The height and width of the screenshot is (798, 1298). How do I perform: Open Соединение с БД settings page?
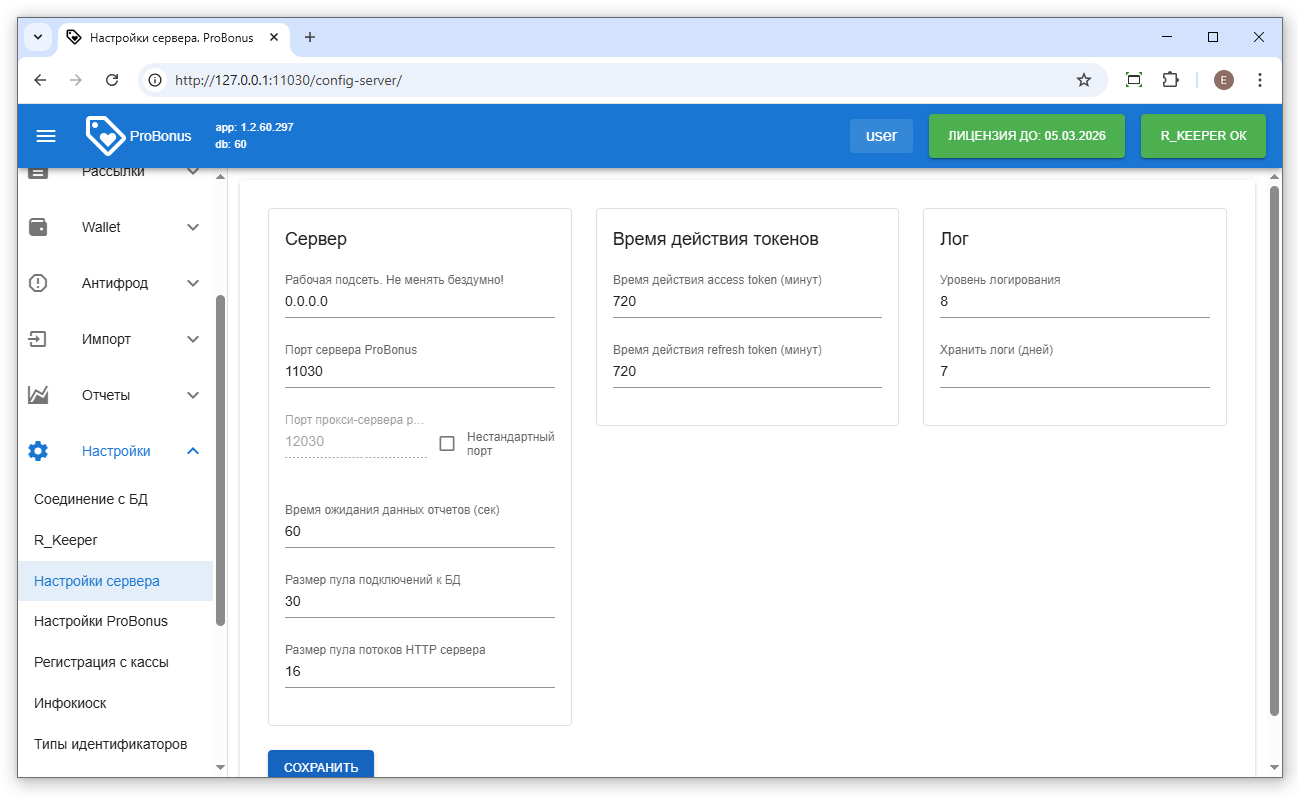(91, 499)
